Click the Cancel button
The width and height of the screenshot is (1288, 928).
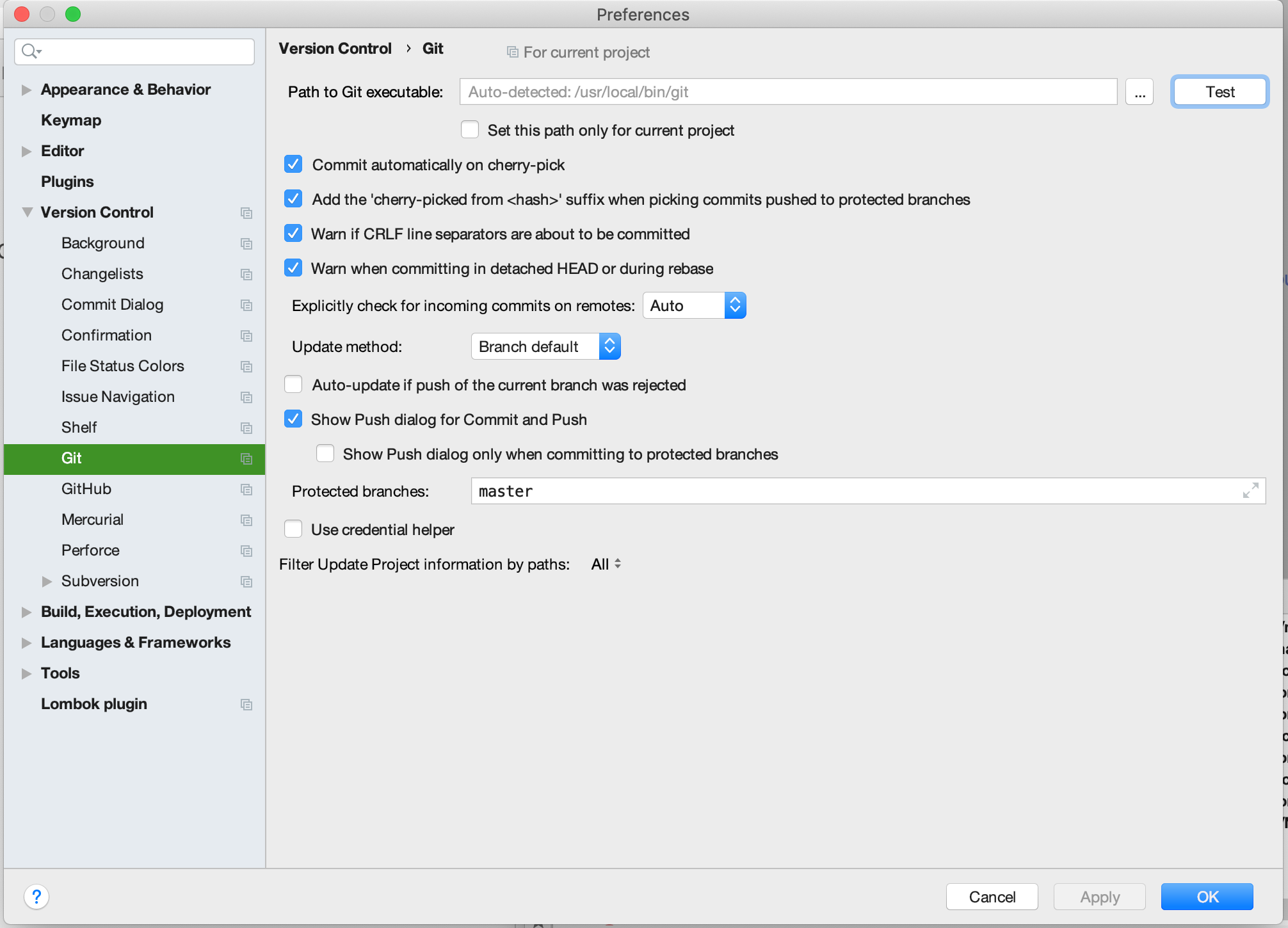pyautogui.click(x=992, y=897)
